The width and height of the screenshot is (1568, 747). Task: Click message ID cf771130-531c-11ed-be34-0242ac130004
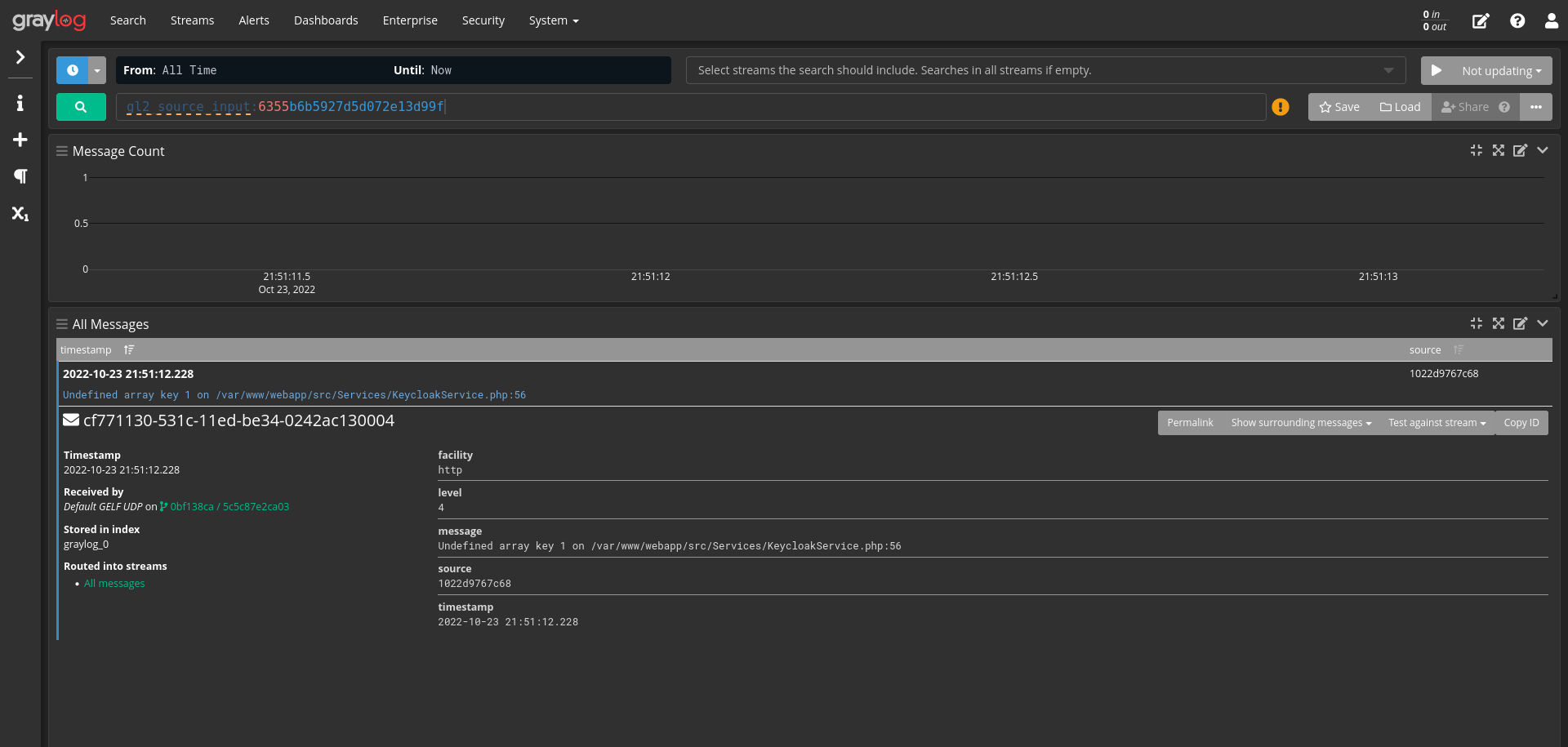pos(238,420)
